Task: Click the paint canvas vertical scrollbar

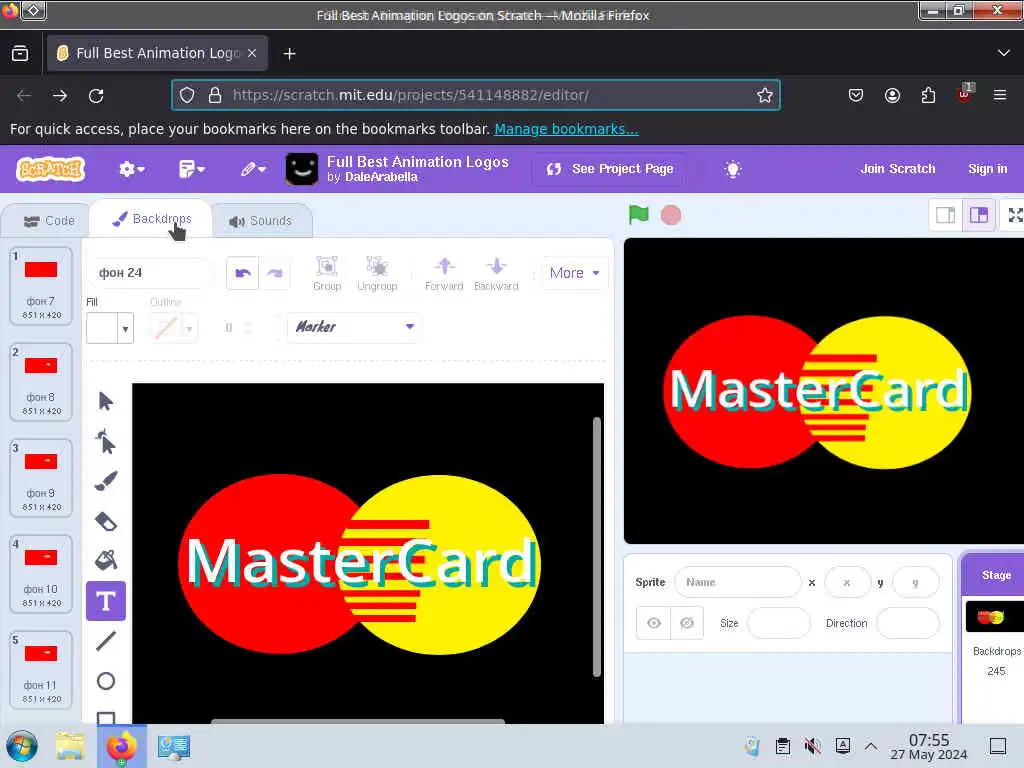Action: point(596,547)
